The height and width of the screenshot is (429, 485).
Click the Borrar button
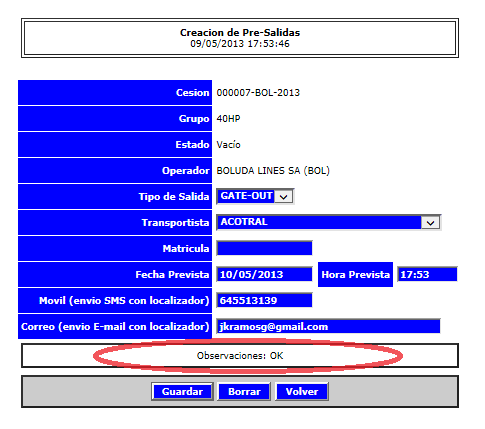point(244,392)
